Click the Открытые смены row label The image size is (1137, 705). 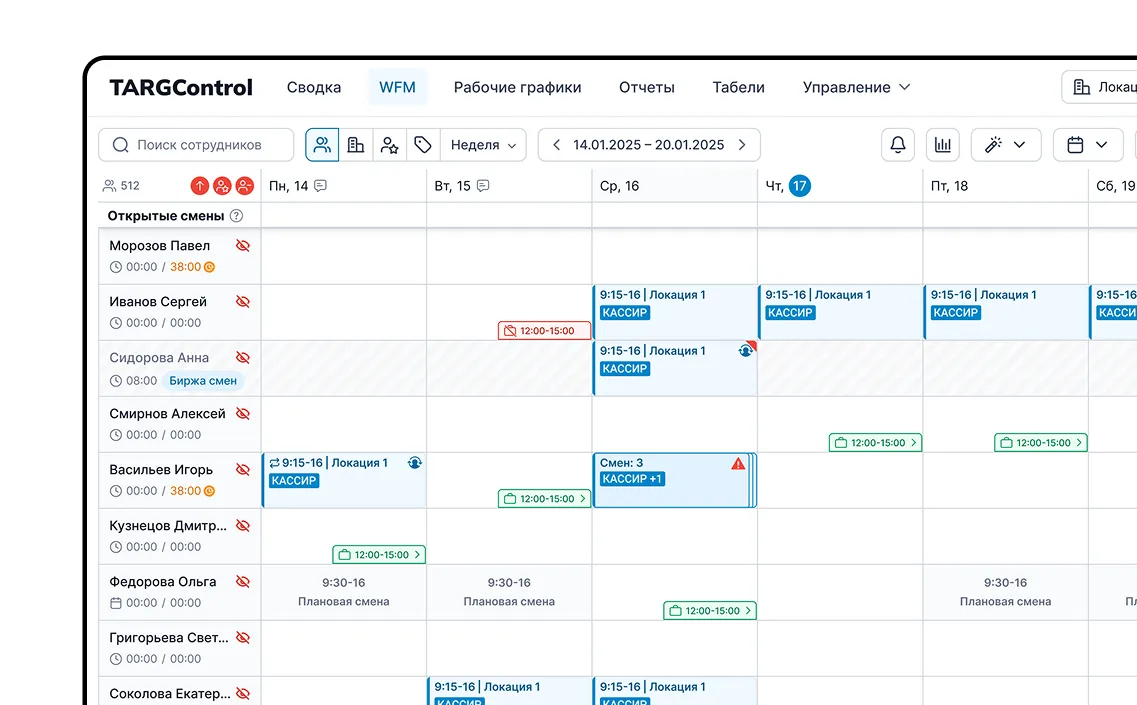(x=165, y=215)
